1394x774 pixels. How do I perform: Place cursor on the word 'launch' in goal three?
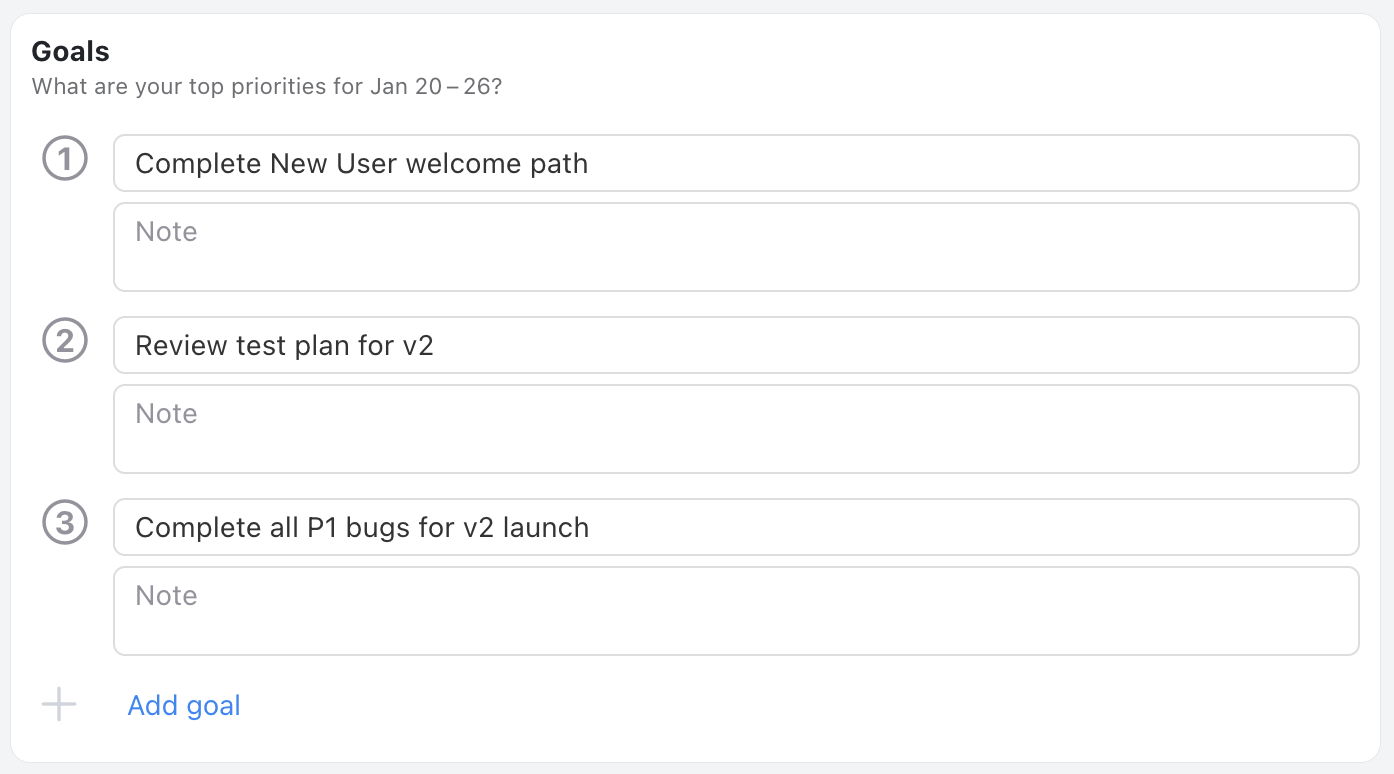click(x=545, y=527)
